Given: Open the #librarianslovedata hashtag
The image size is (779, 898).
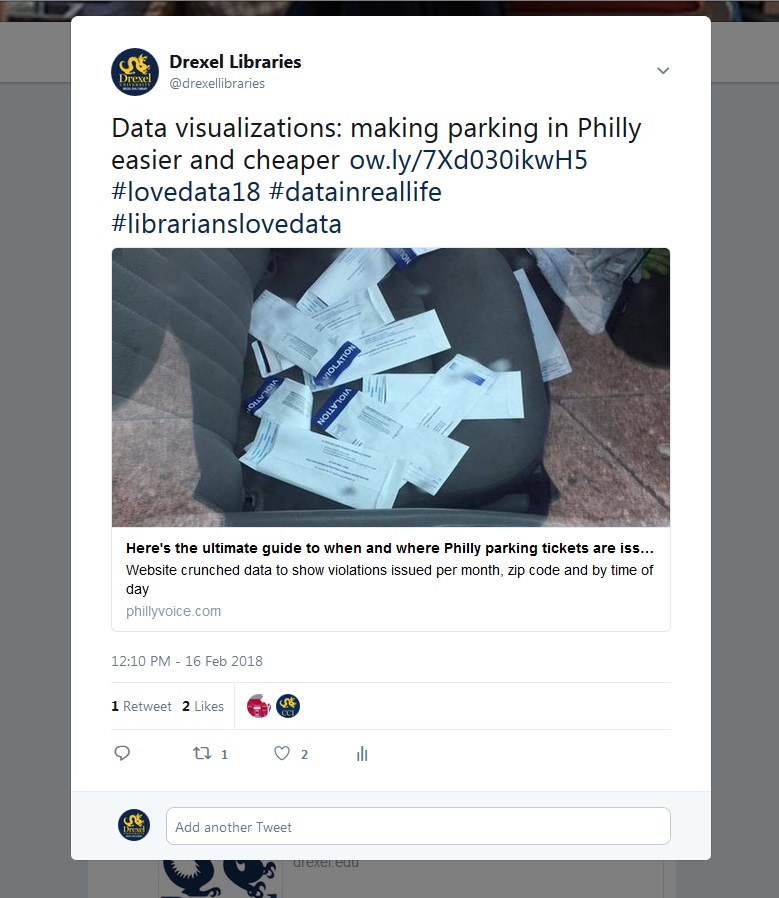Looking at the screenshot, I should [226, 224].
